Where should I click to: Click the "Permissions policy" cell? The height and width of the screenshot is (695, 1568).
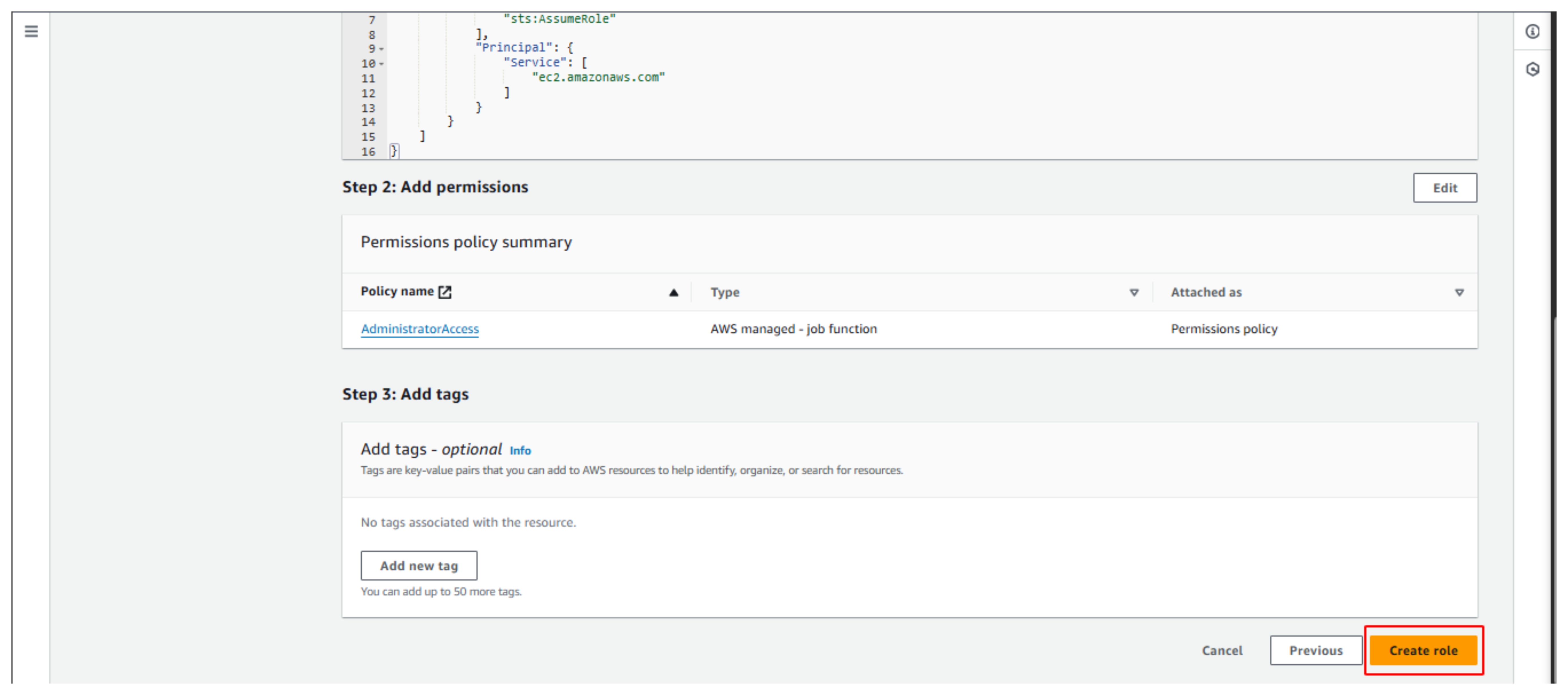pos(1224,329)
